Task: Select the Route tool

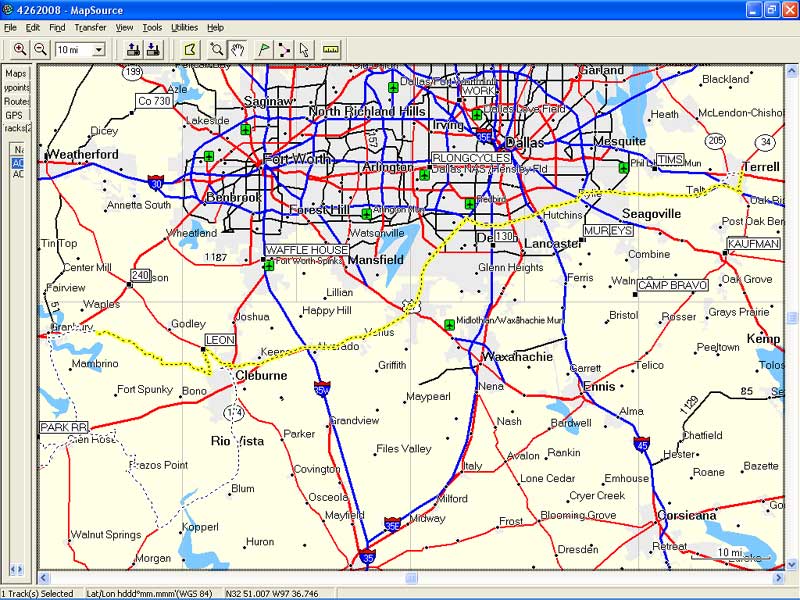Action: click(284, 49)
